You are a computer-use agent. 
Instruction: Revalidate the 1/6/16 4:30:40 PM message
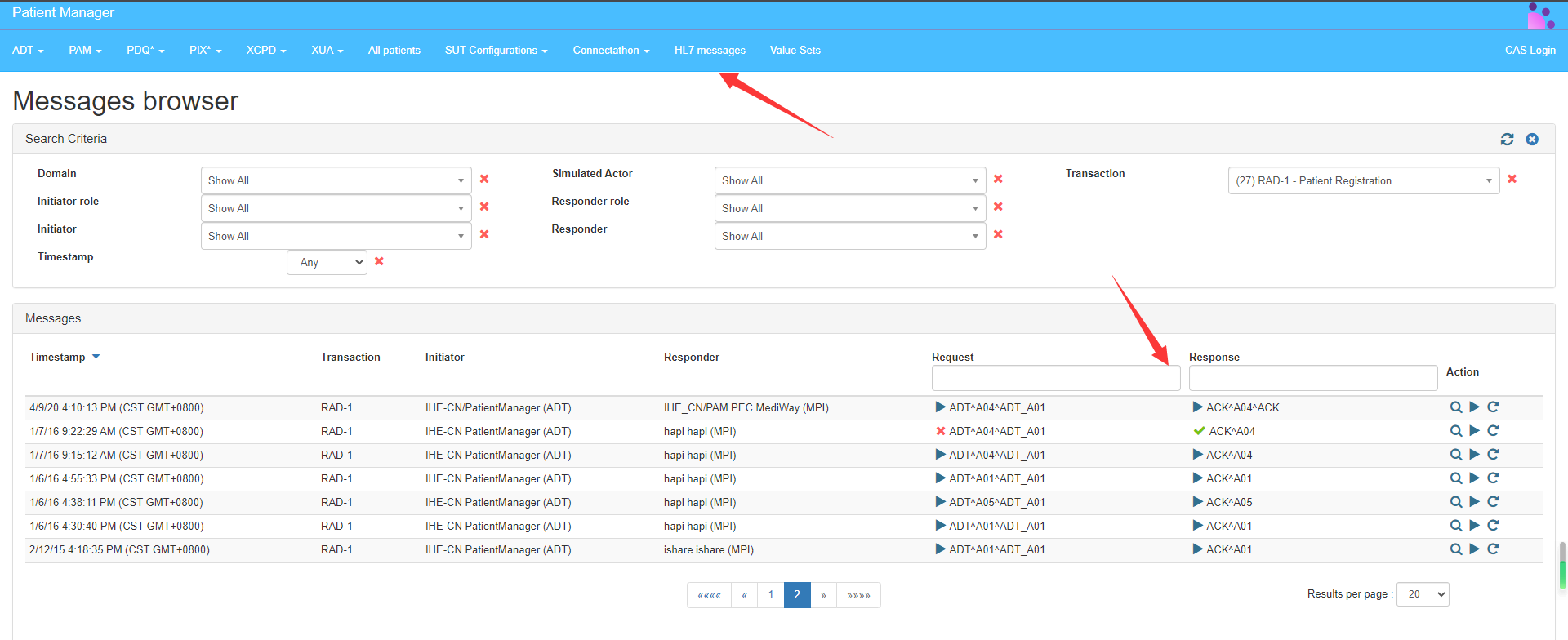coord(1493,526)
